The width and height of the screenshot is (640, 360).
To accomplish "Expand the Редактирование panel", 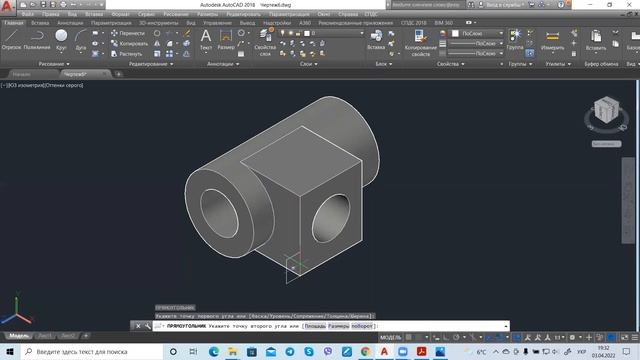I will pos(151,64).
